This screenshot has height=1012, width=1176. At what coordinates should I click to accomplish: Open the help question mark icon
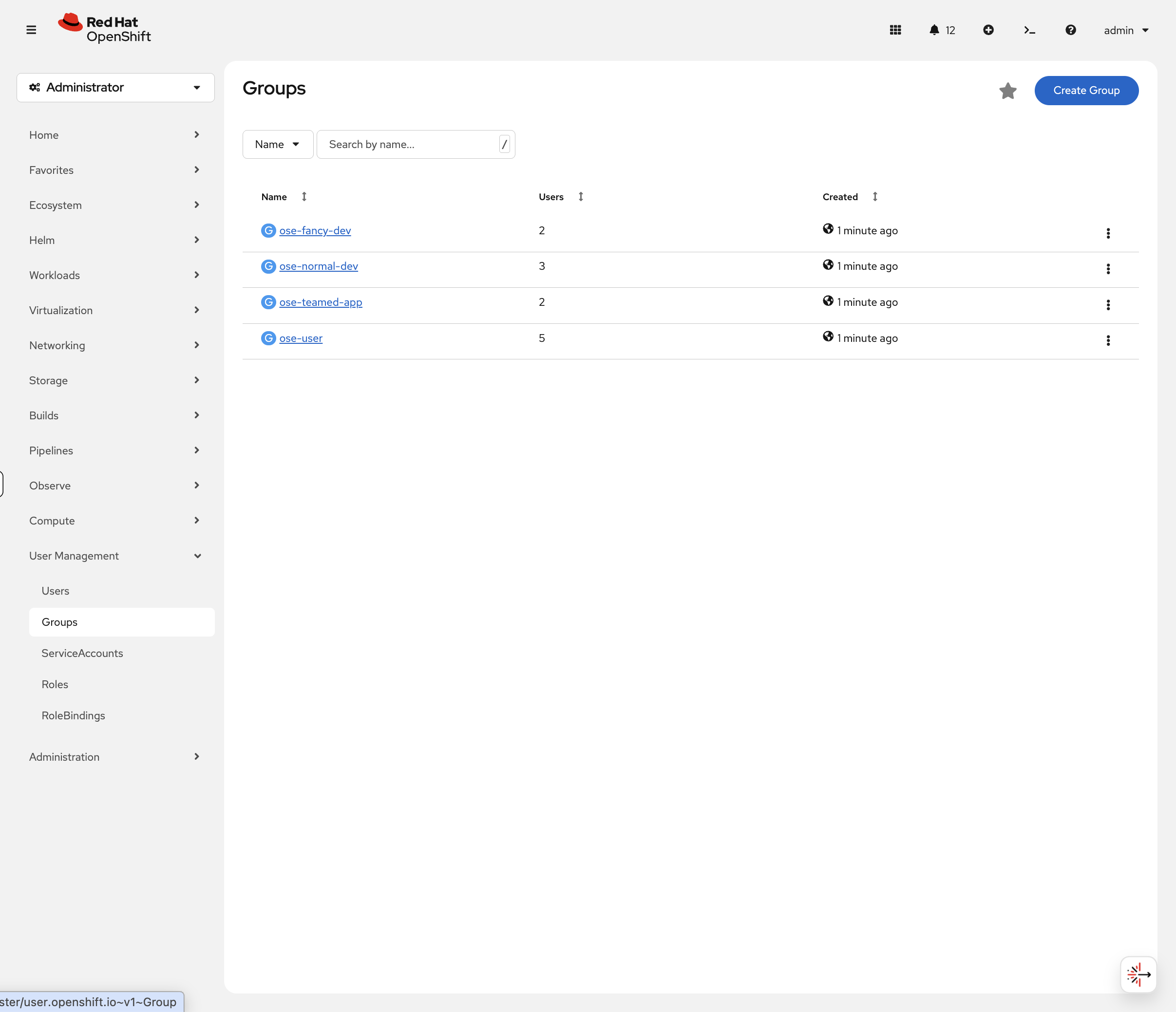pos(1070,30)
